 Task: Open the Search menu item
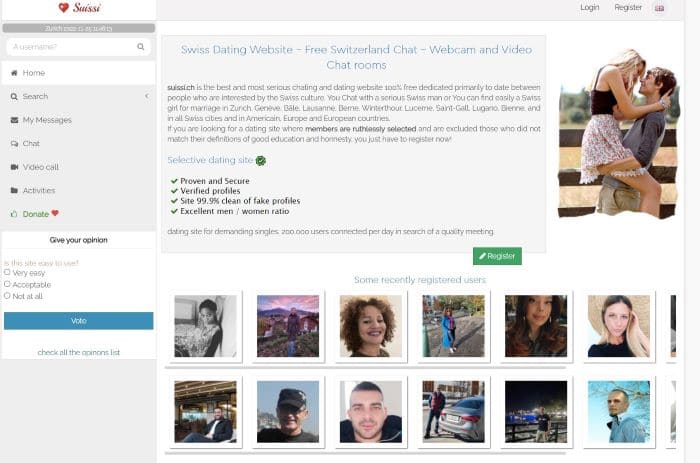(79, 96)
